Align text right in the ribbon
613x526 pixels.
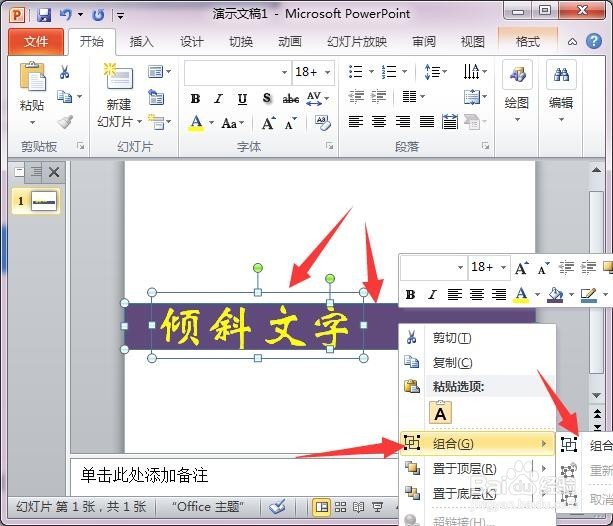tap(403, 122)
